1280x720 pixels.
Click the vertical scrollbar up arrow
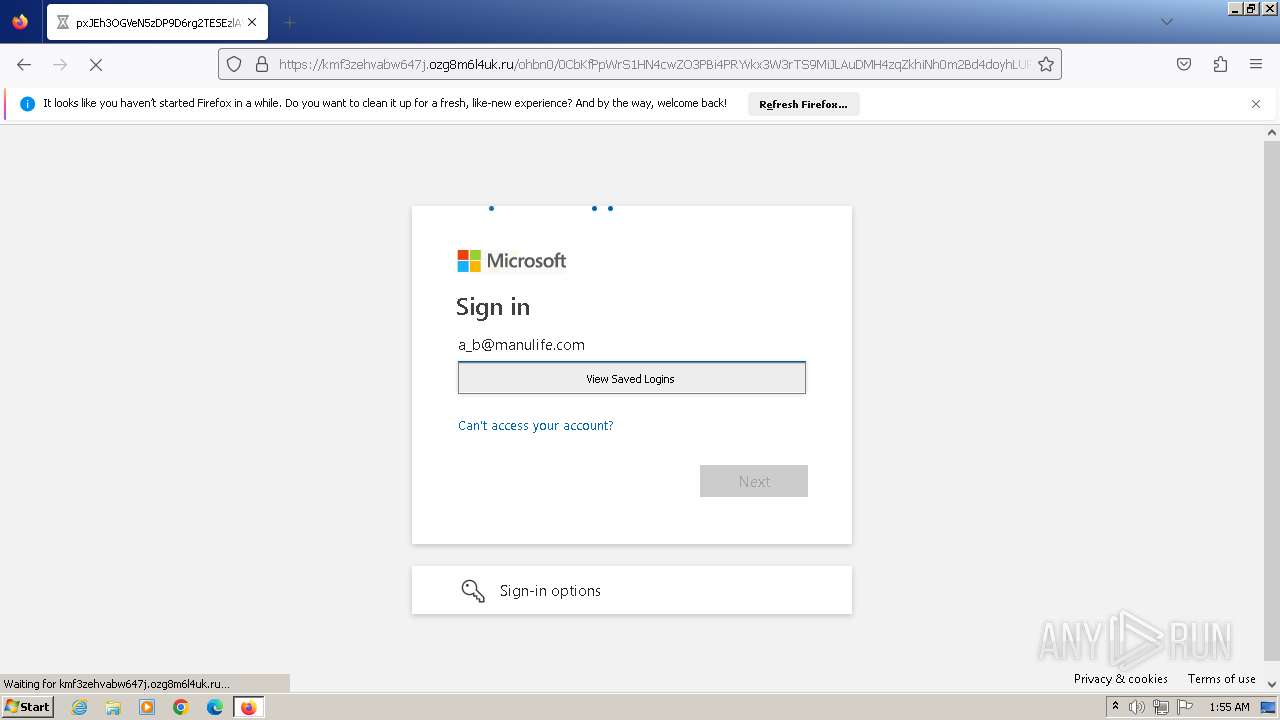[1272, 132]
